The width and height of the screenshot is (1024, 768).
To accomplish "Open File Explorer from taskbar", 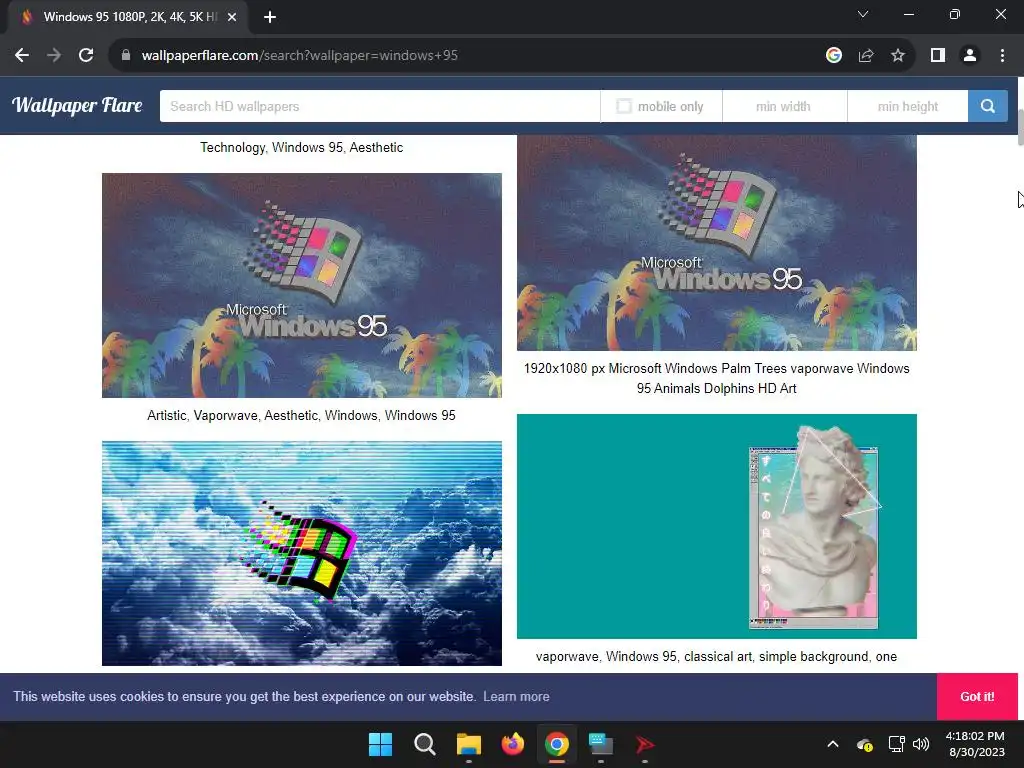I will pos(468,744).
